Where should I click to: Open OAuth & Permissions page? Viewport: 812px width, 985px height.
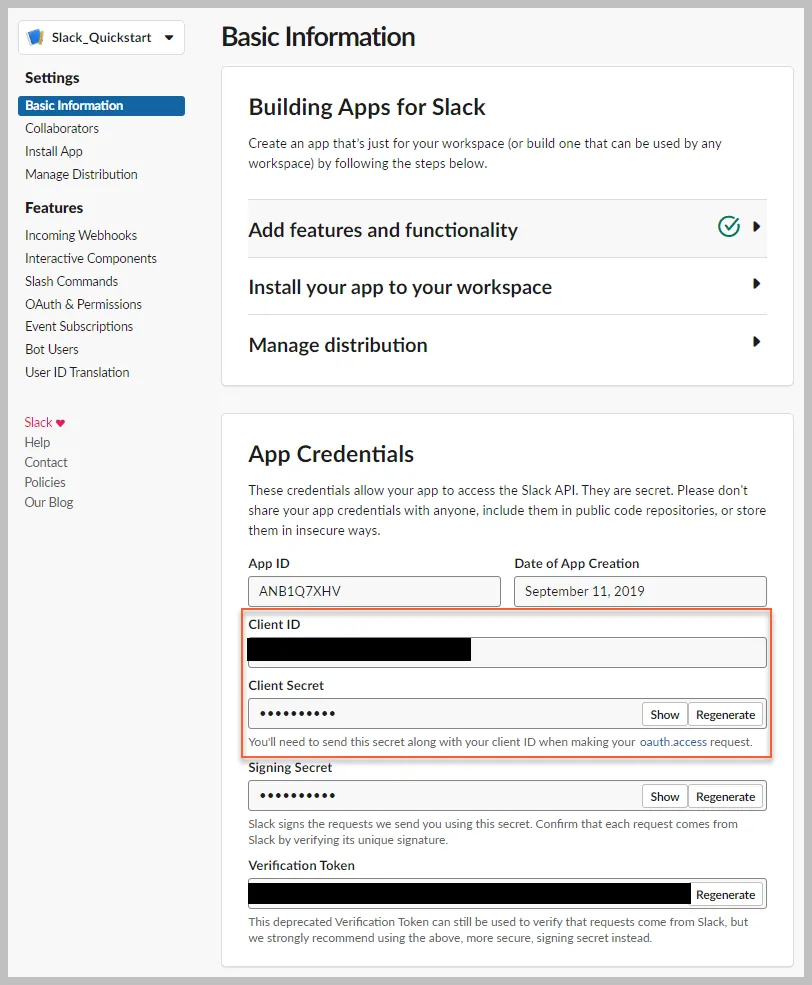tap(84, 304)
